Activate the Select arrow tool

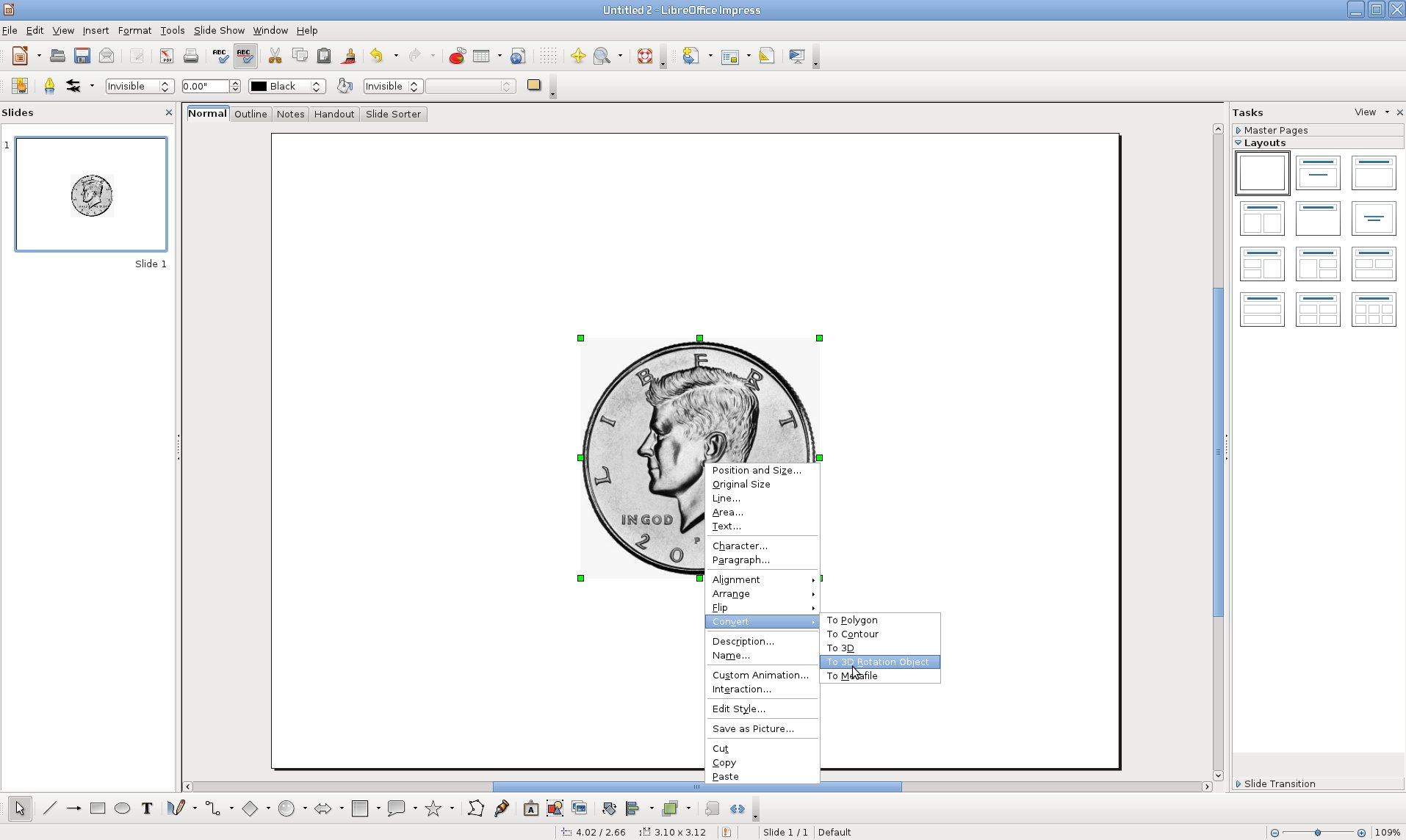tap(20, 808)
